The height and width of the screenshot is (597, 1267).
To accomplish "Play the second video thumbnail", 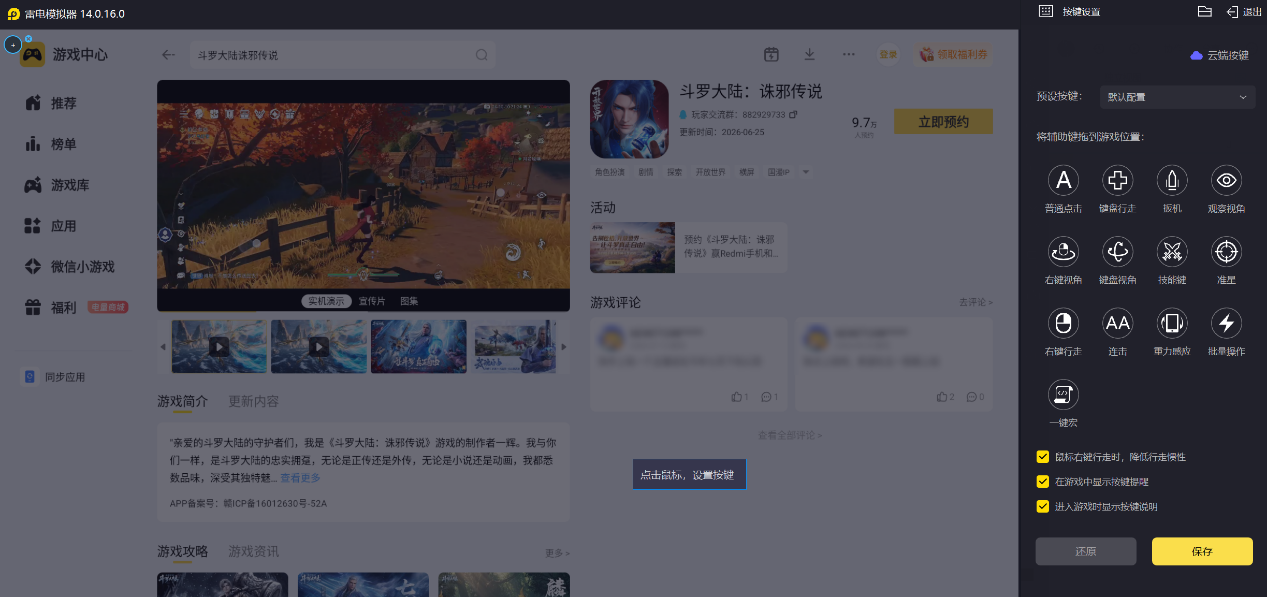I will [319, 346].
